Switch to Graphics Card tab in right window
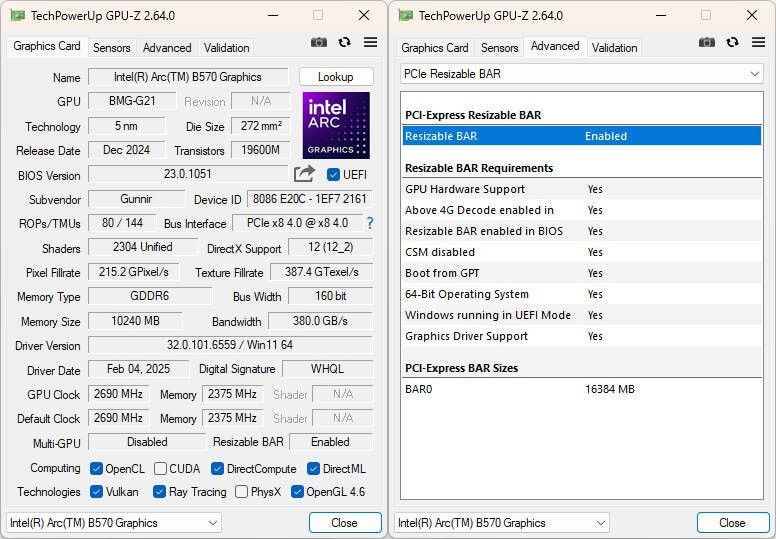This screenshot has height=539, width=776. pyautogui.click(x=435, y=48)
